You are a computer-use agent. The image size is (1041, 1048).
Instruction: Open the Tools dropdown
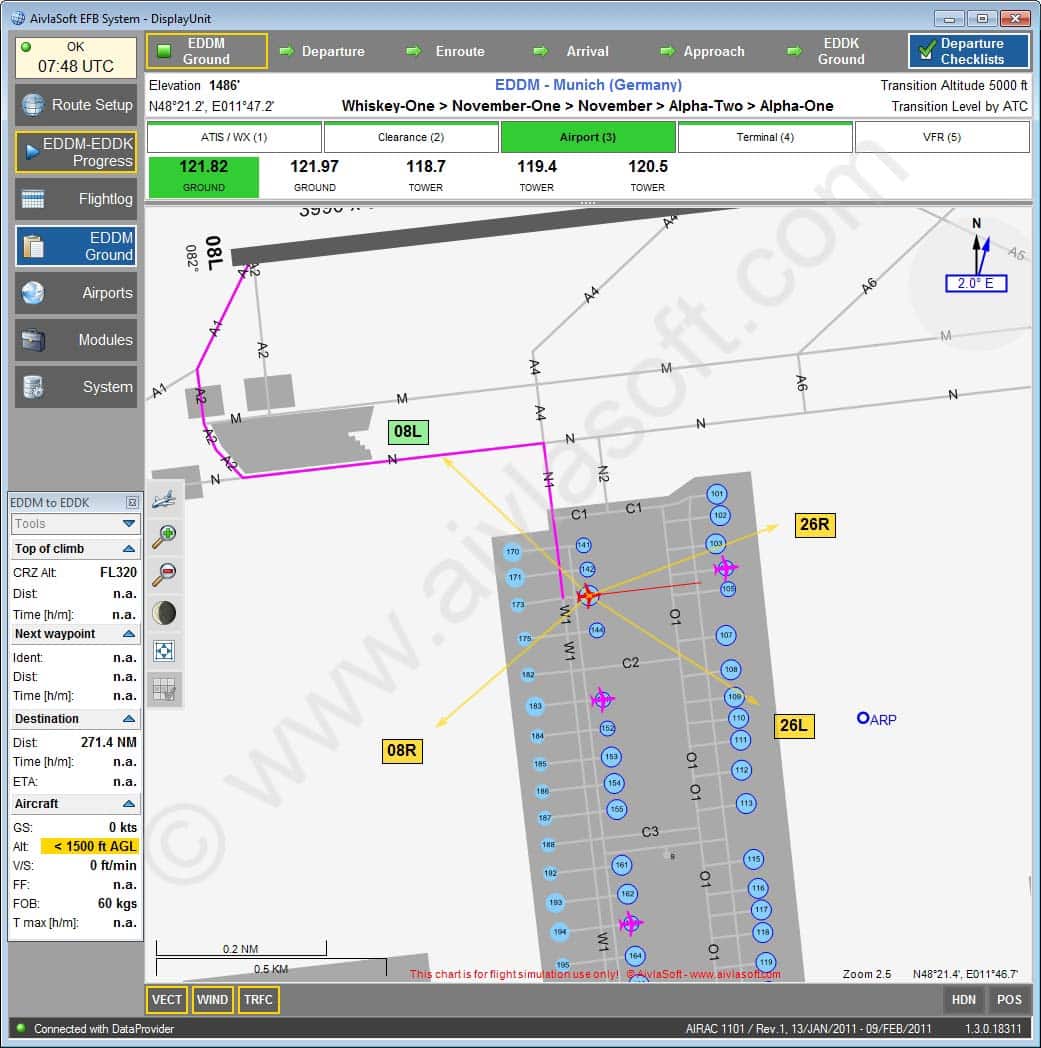click(75, 523)
